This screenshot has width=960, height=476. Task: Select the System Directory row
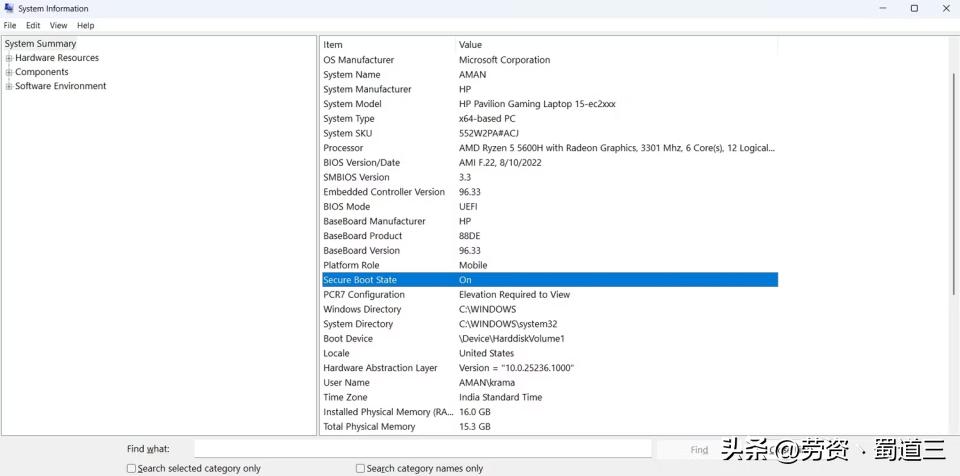[x=550, y=324]
